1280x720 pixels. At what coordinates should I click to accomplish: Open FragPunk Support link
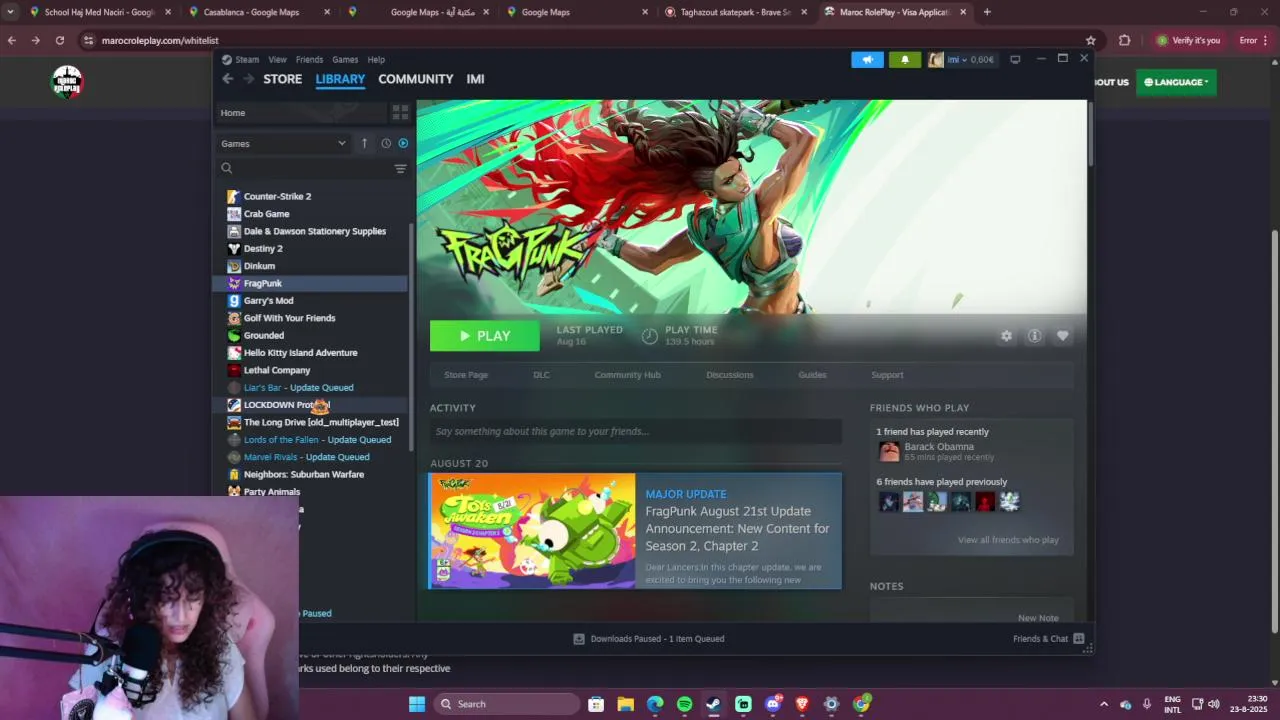click(887, 375)
